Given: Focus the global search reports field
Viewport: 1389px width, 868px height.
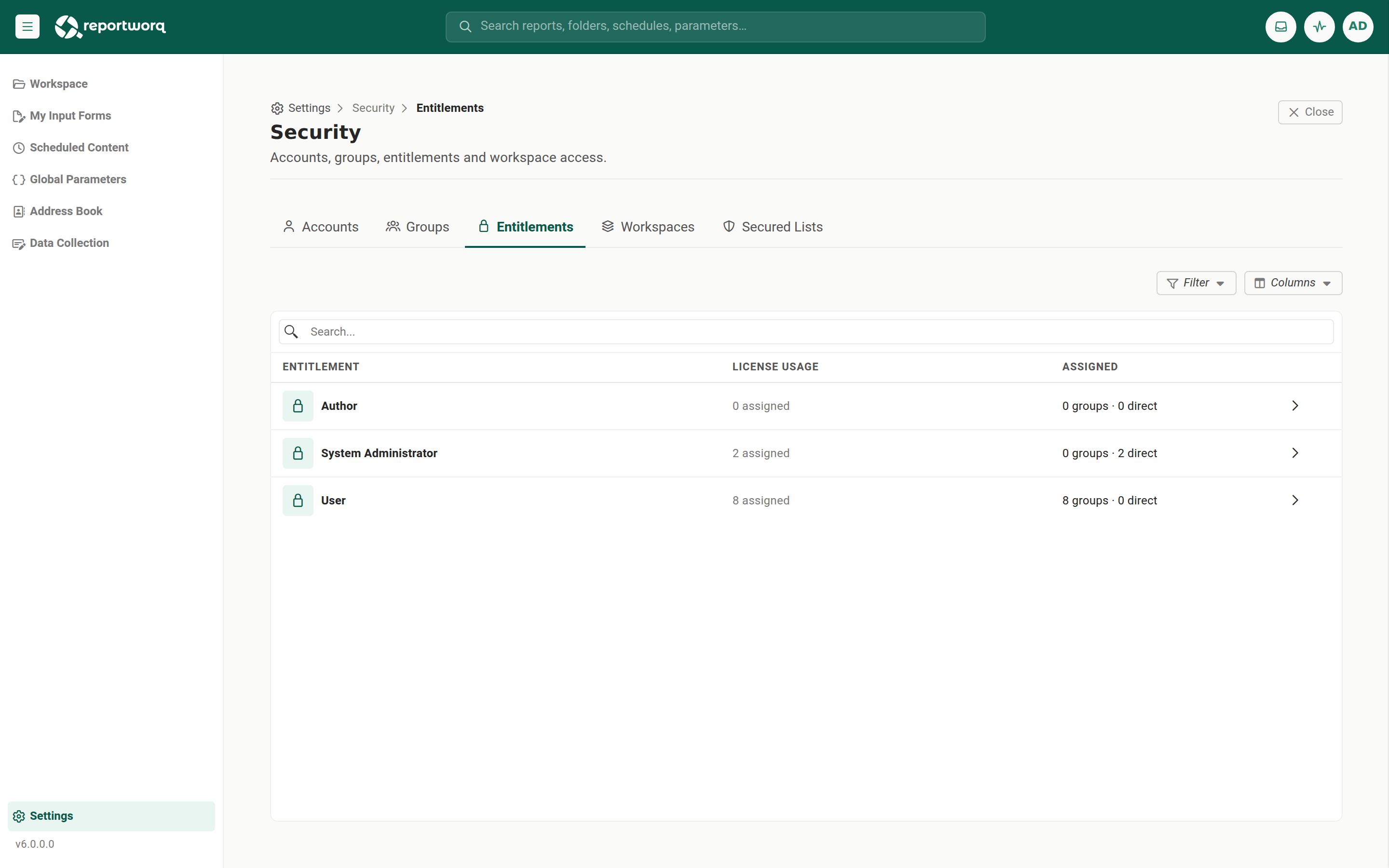Looking at the screenshot, I should click(715, 27).
